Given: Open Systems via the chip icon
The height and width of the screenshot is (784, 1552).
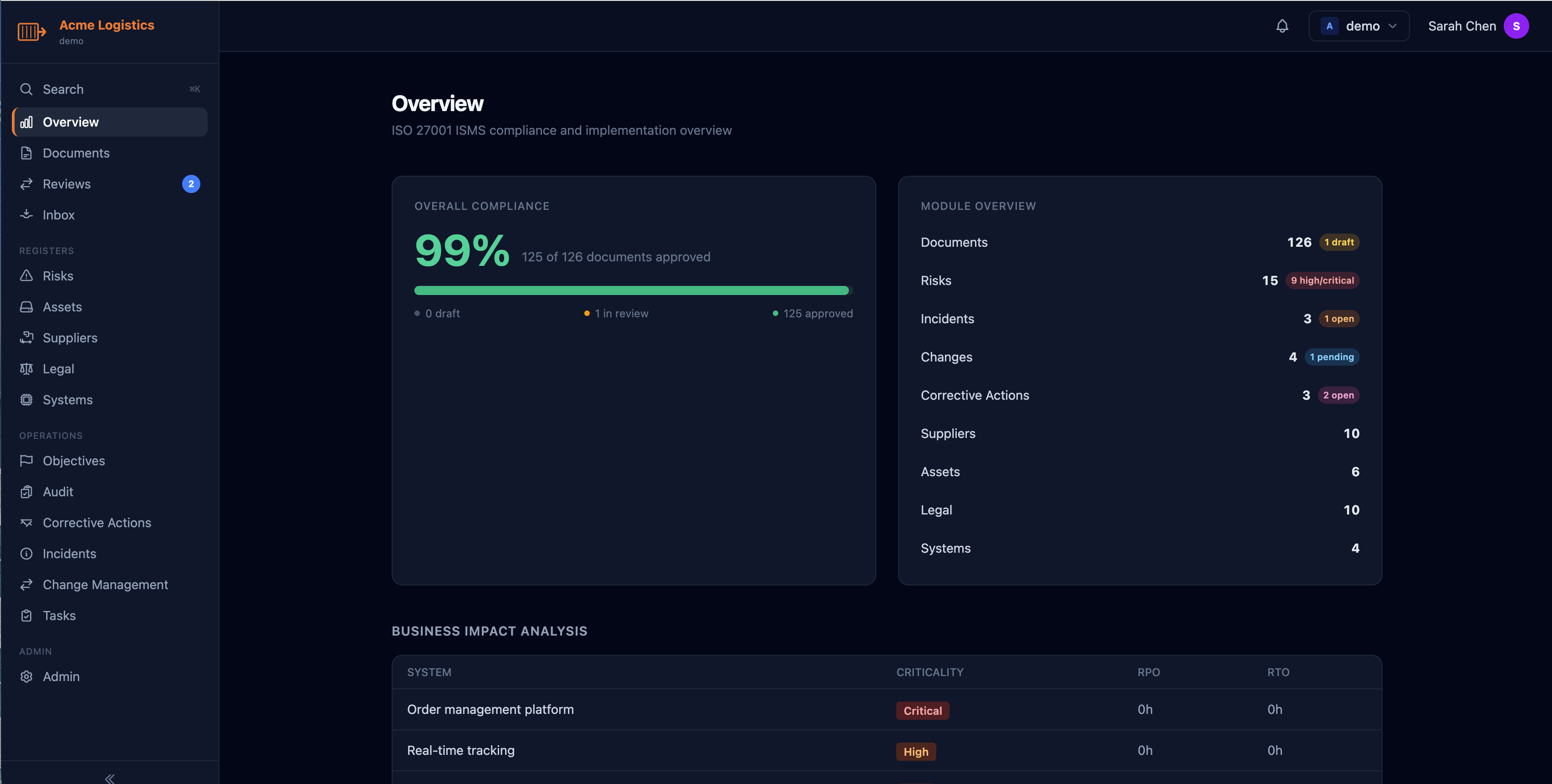Looking at the screenshot, I should (x=26, y=400).
